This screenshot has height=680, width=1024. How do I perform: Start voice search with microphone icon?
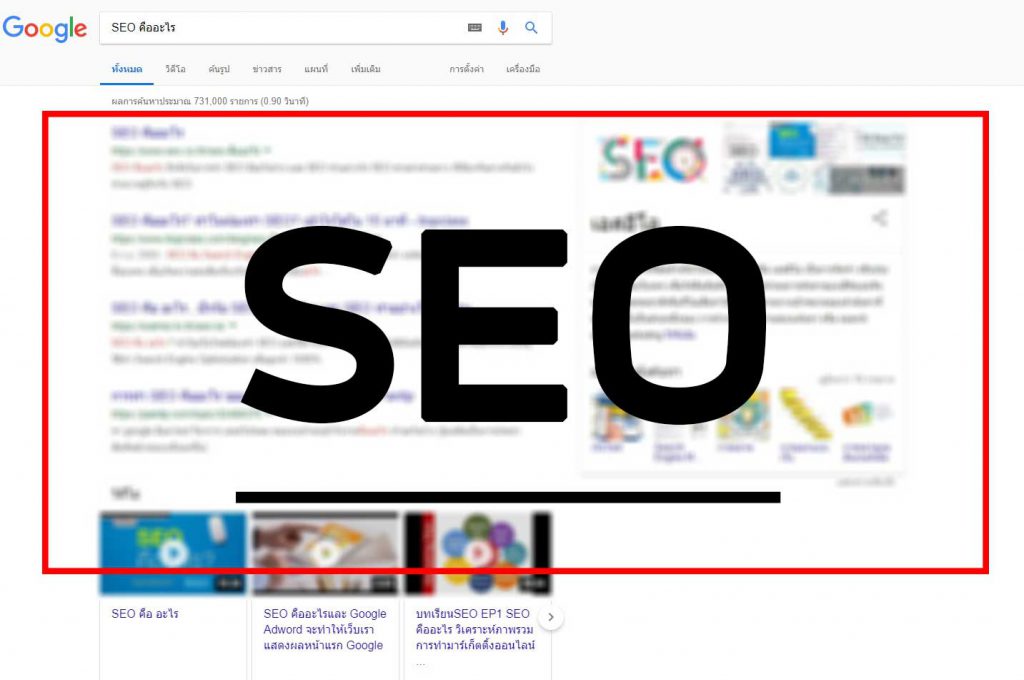(x=502, y=27)
